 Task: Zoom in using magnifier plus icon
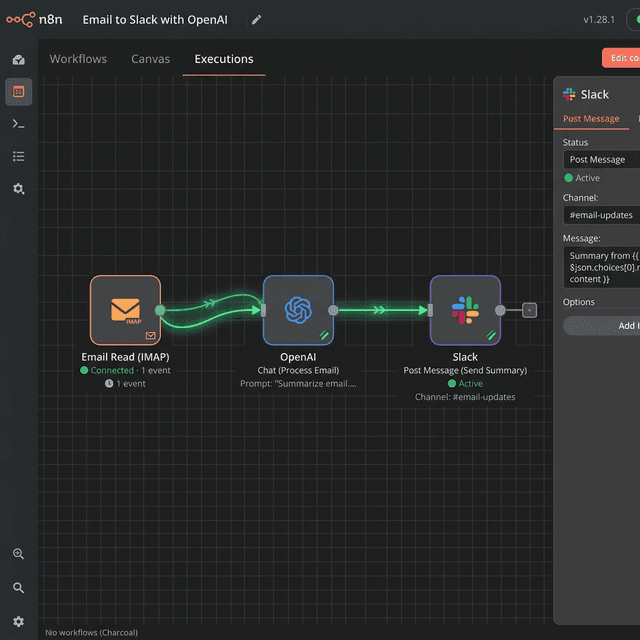click(x=18, y=554)
